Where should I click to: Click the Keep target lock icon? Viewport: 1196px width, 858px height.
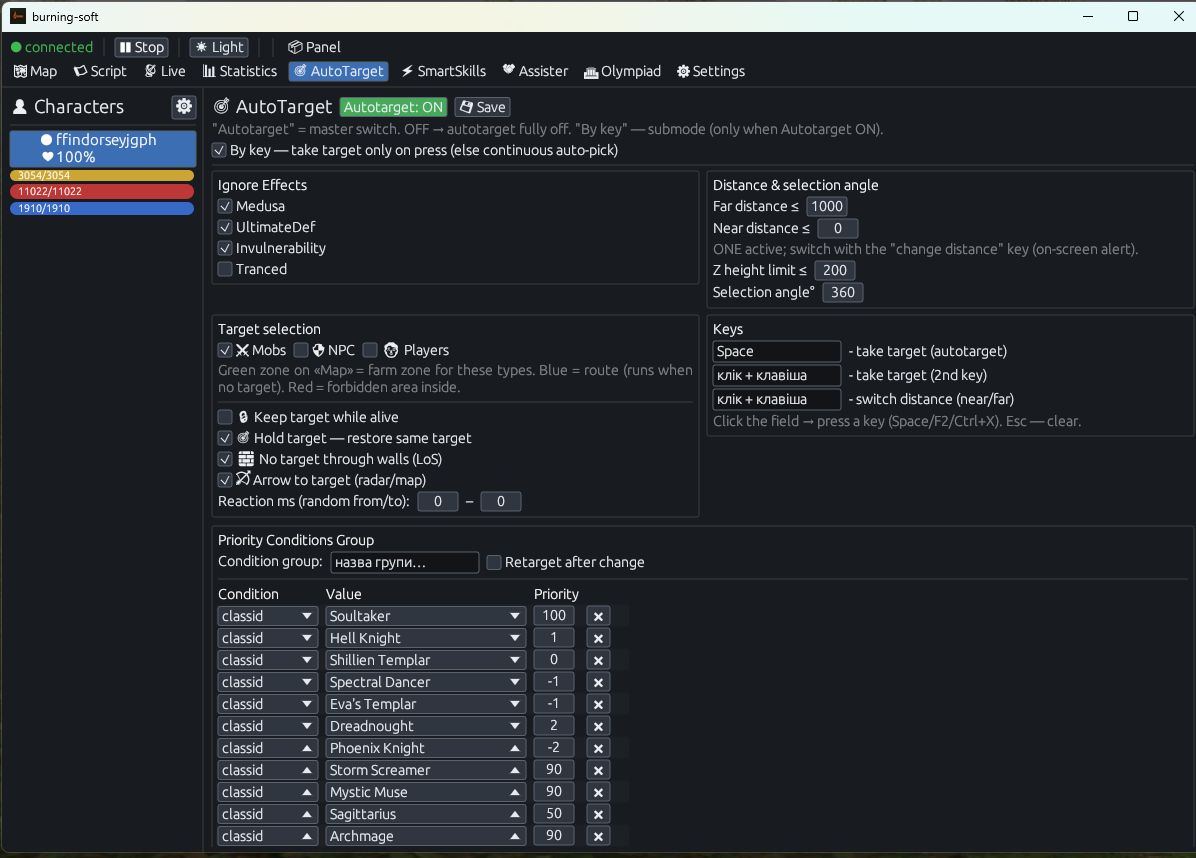tap(243, 417)
